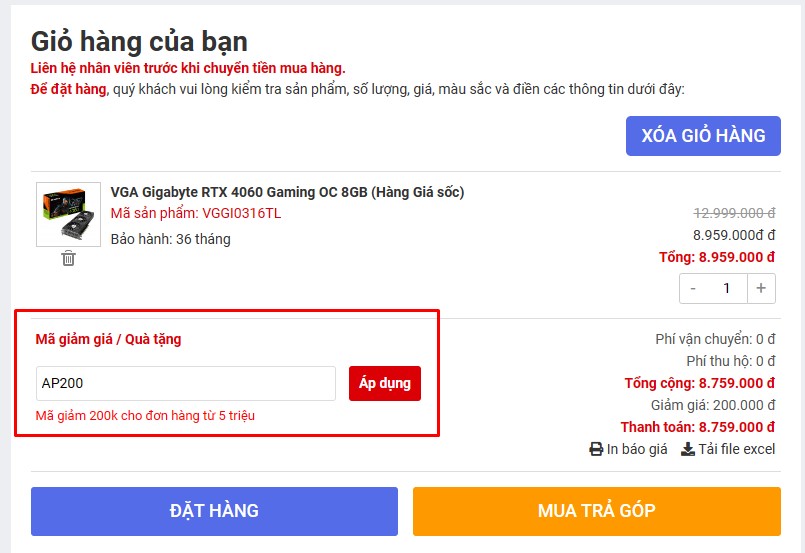Place the order with ĐẶT HÀNG
805x553 pixels.
214,511
